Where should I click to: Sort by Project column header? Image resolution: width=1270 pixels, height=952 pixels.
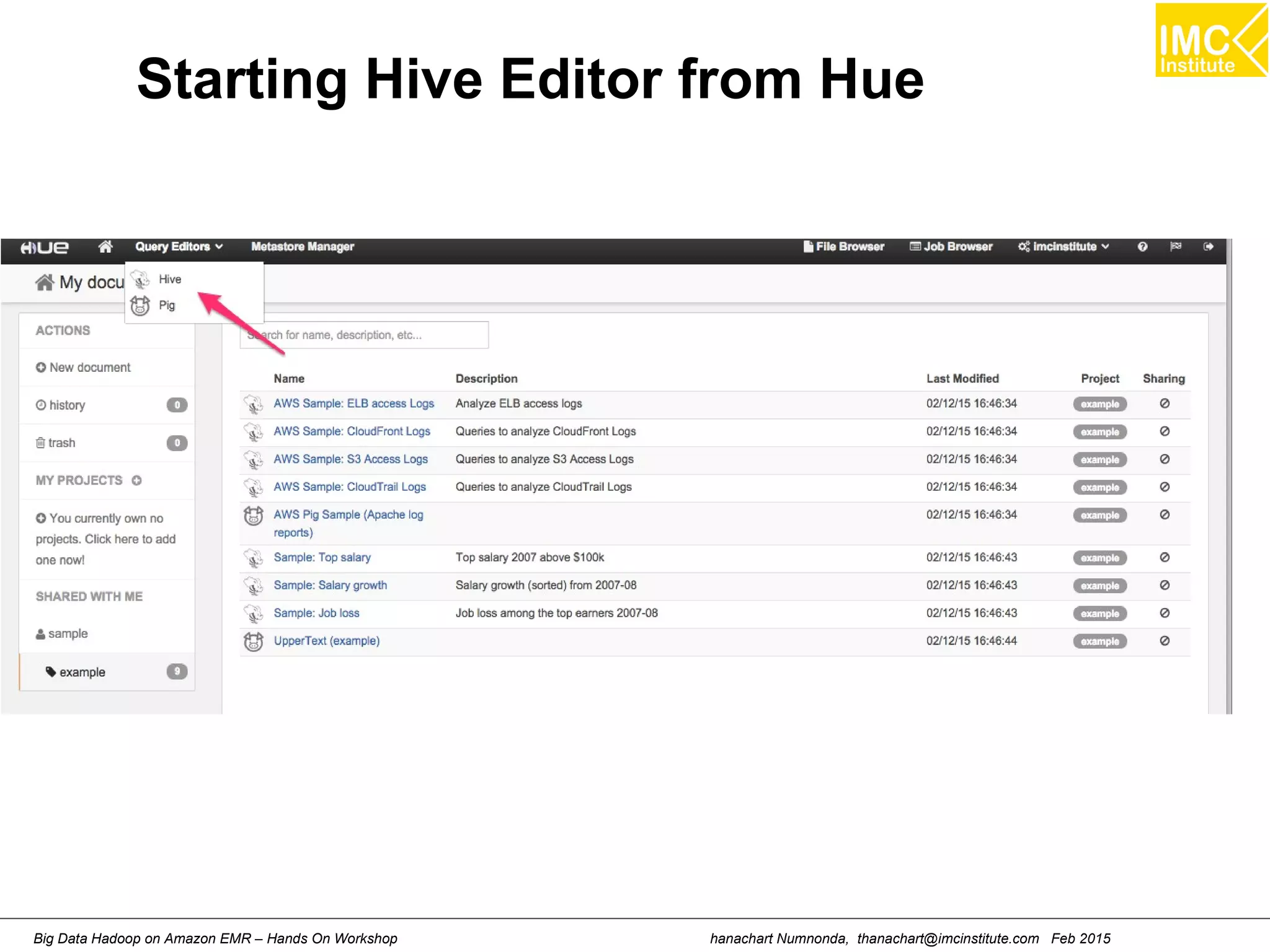(x=1100, y=379)
